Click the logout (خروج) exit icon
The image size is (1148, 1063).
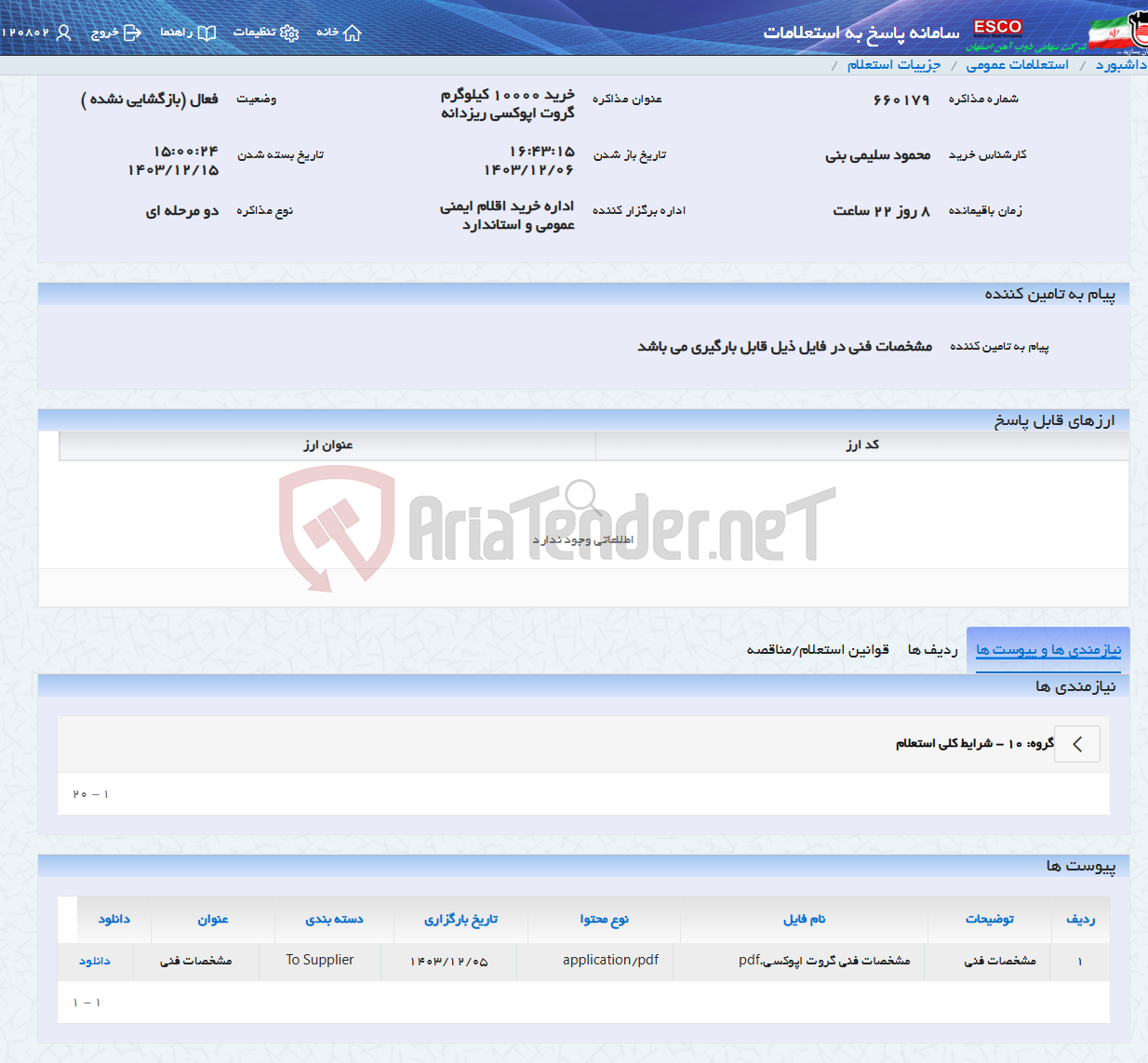[132, 33]
